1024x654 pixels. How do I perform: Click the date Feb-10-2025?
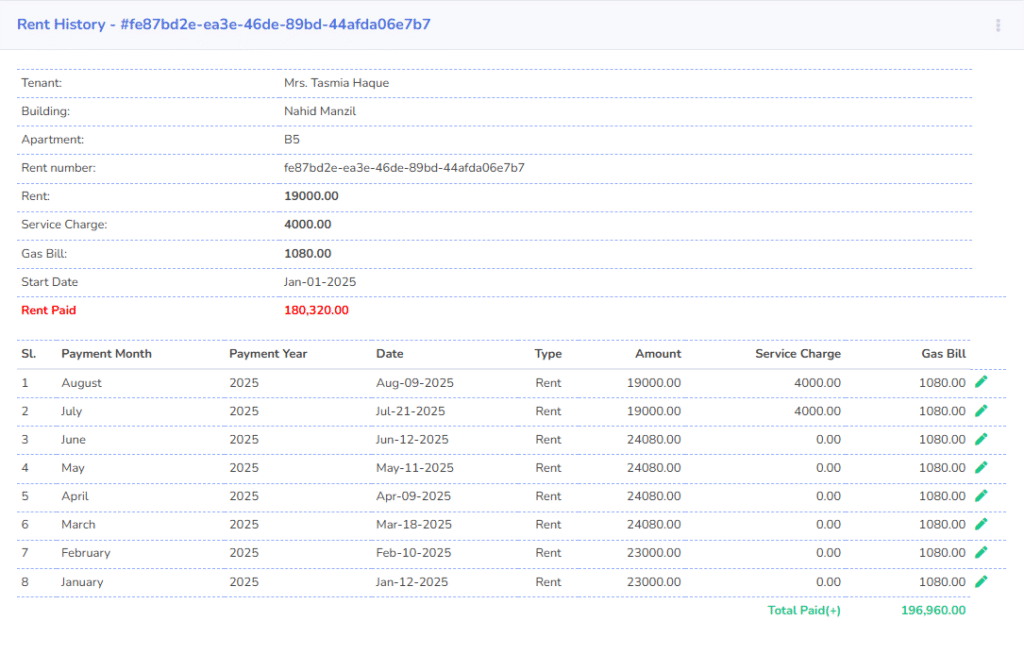[x=413, y=553]
